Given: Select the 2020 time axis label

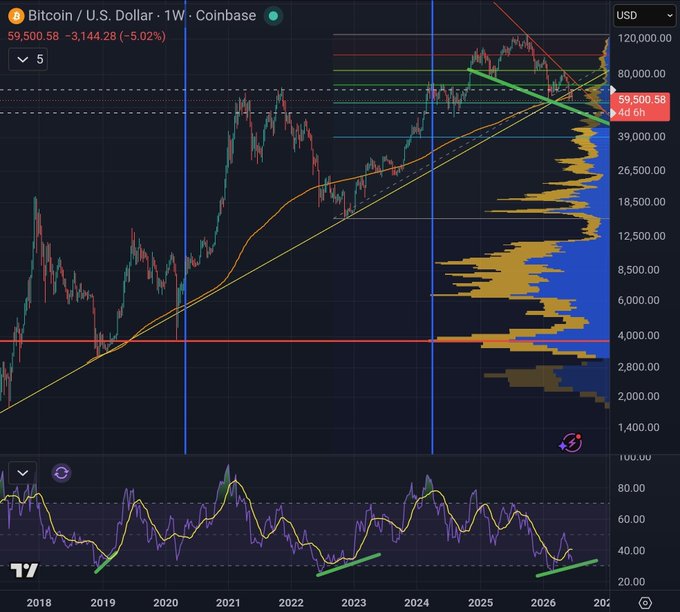Looking at the screenshot, I should point(166,602).
